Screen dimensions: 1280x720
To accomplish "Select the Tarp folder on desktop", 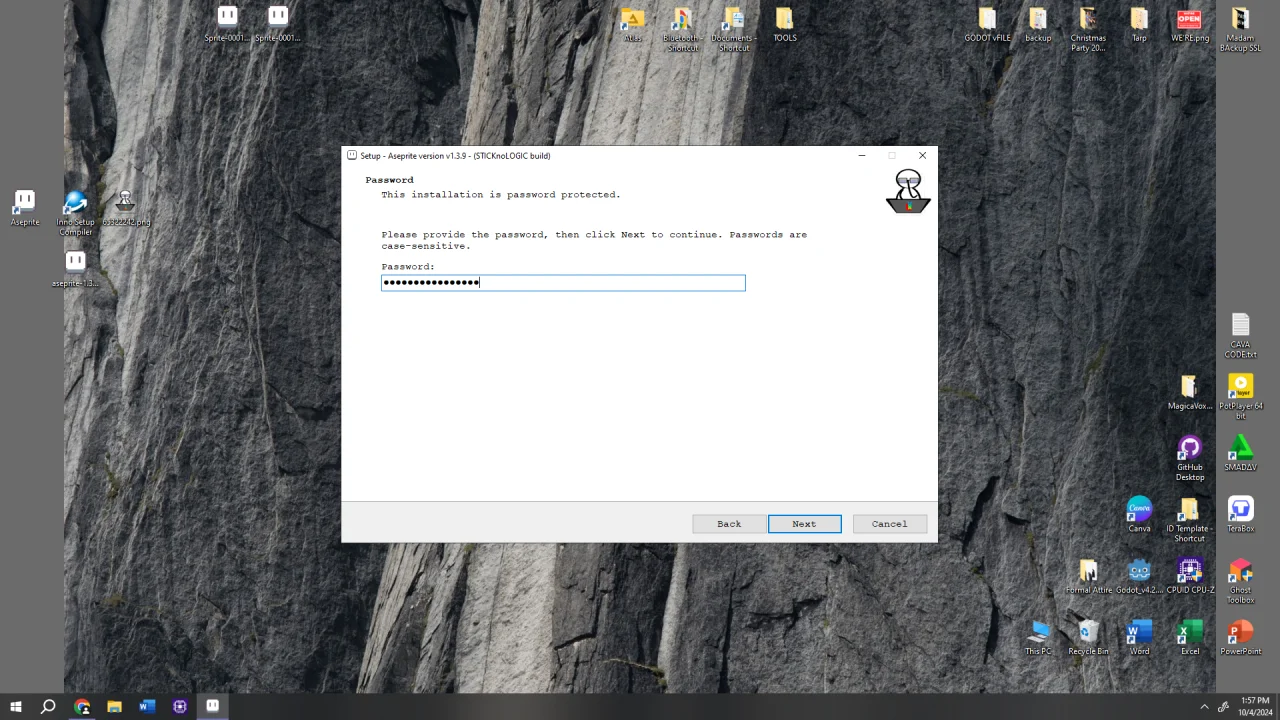I will pos(1139,25).
